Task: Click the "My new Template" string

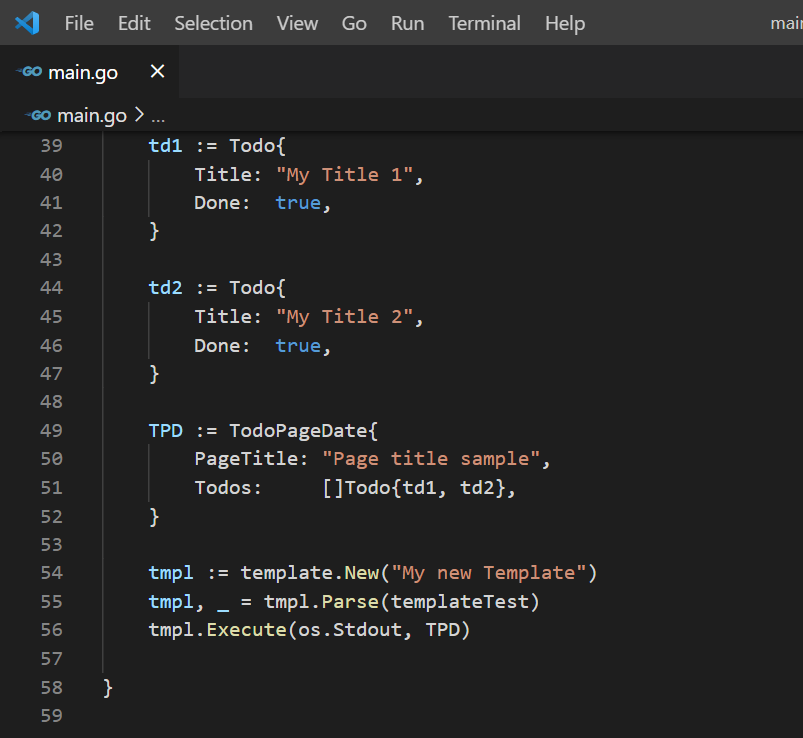Action: click(x=489, y=573)
